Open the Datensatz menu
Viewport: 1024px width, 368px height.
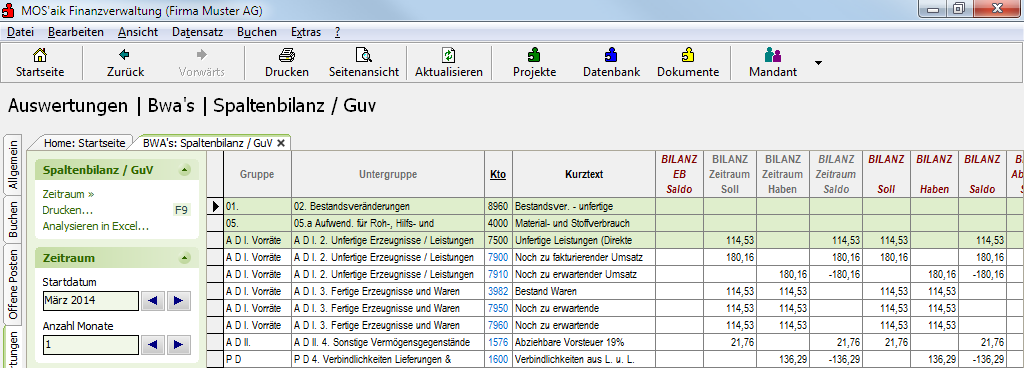pyautogui.click(x=198, y=32)
